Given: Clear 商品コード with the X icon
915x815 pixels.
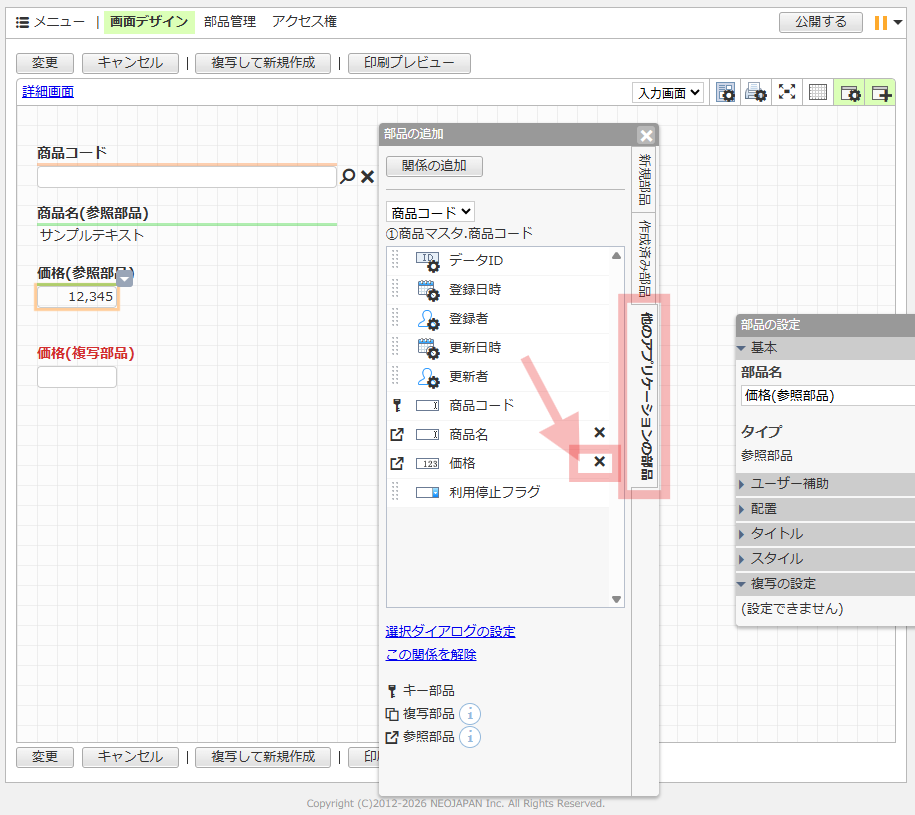Looking at the screenshot, I should point(368,176).
